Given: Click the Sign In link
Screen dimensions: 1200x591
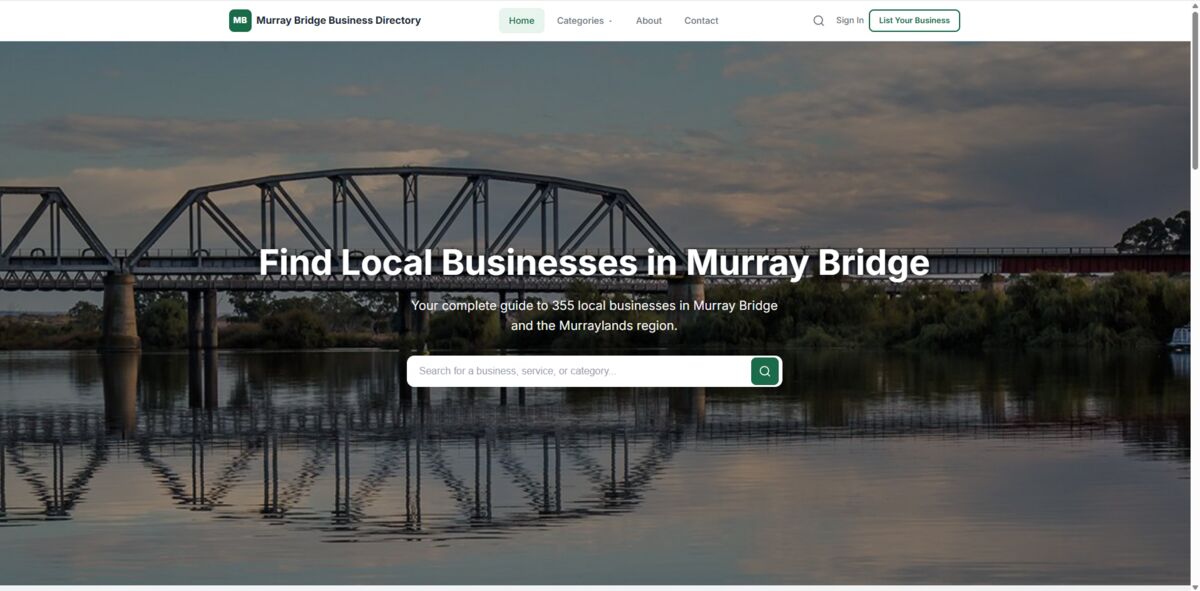Looking at the screenshot, I should tap(848, 20).
